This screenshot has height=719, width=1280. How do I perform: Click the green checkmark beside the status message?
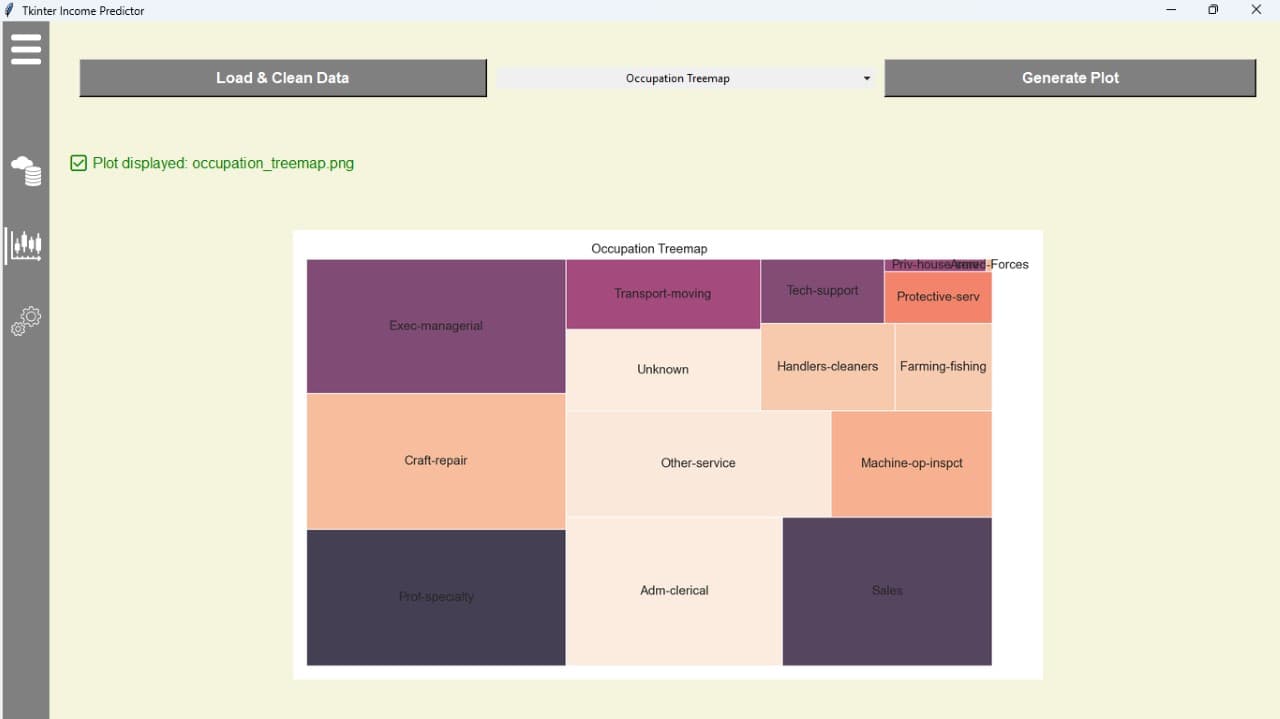[x=78, y=163]
